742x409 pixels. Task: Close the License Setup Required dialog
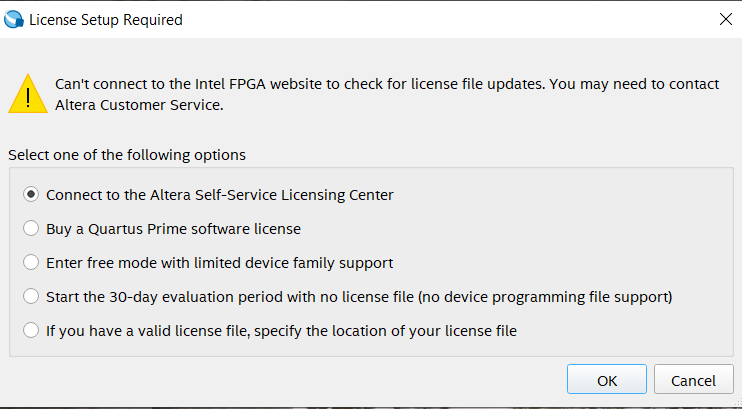click(x=725, y=19)
